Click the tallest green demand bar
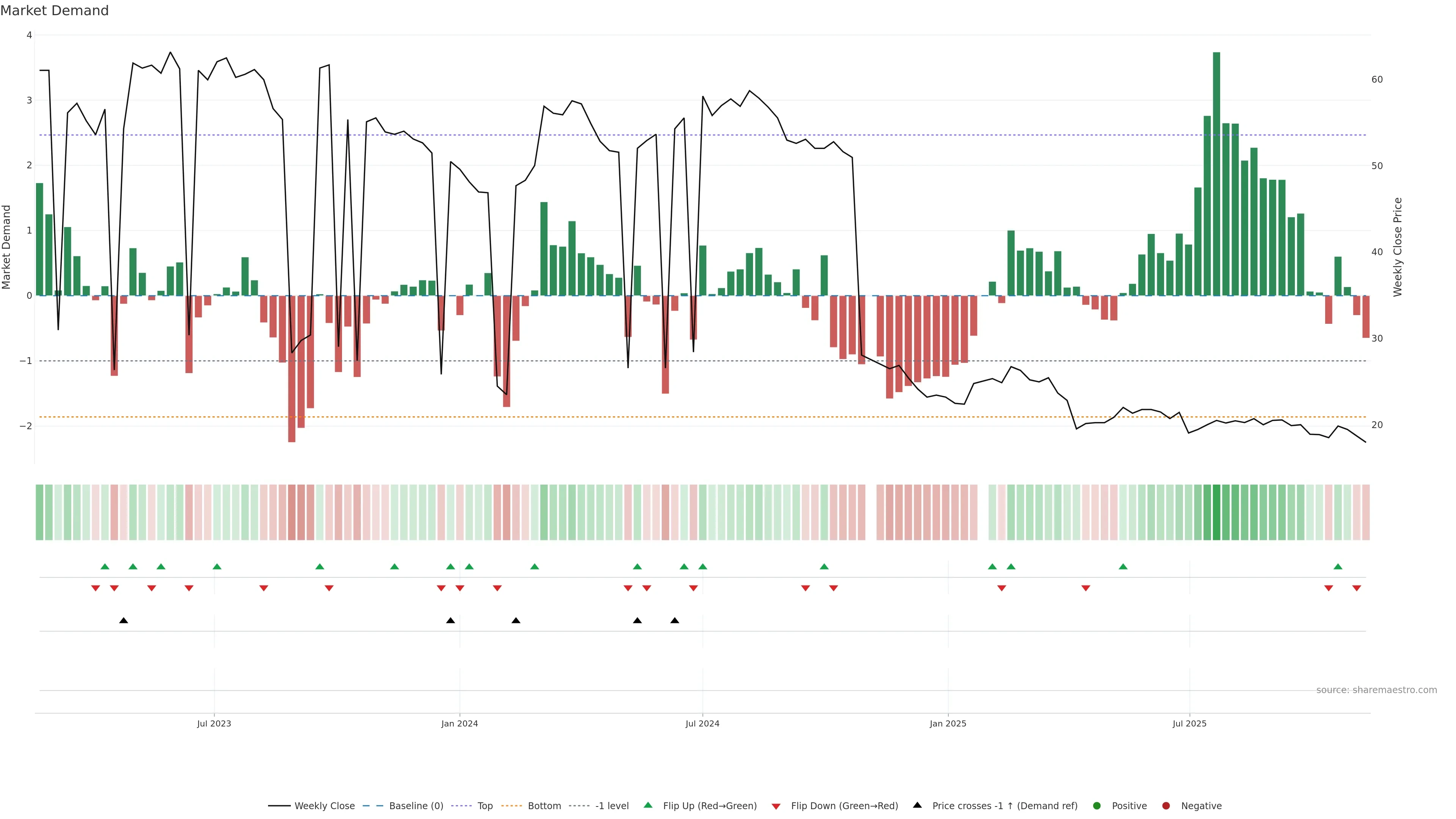This screenshot has height=819, width=1456. click(x=1216, y=169)
